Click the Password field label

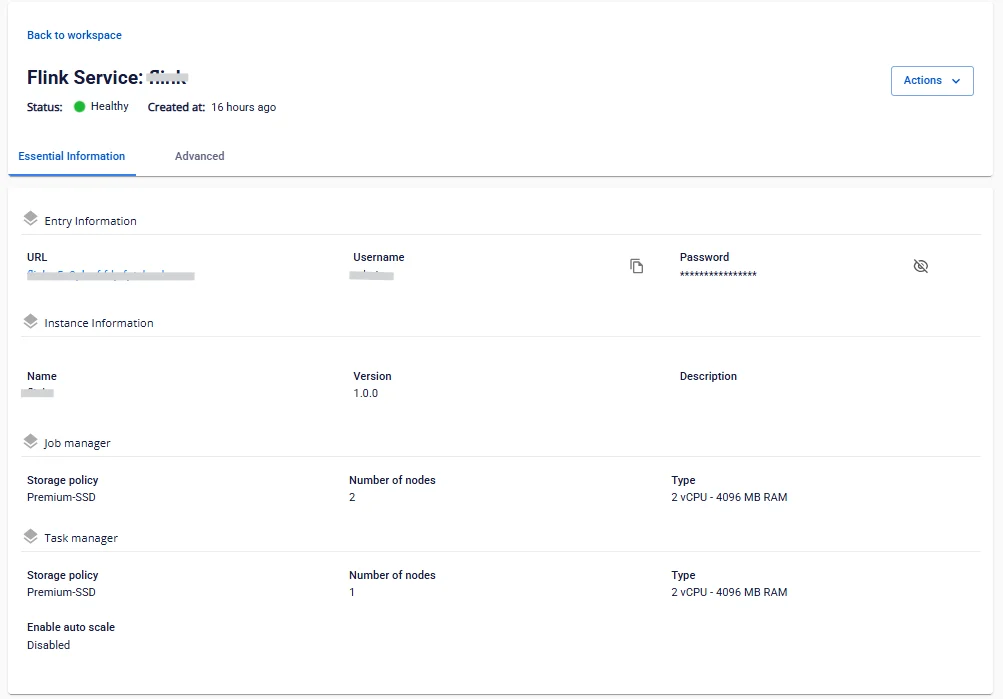tap(704, 257)
